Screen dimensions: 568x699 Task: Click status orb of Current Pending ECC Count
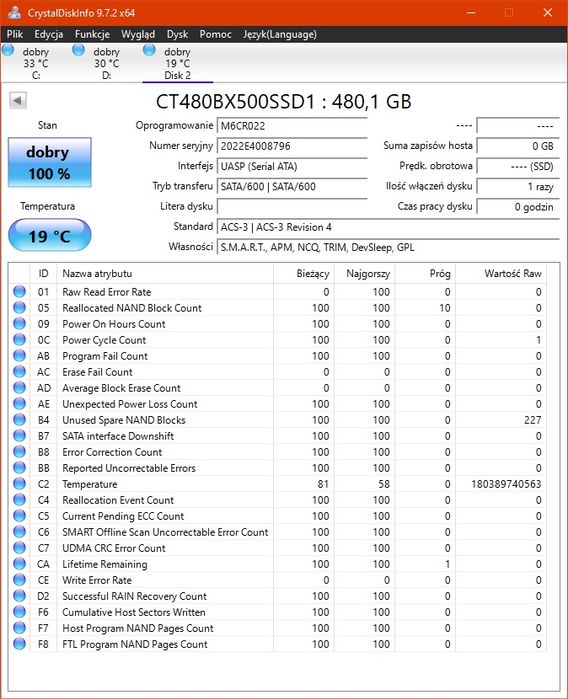(x=19, y=516)
